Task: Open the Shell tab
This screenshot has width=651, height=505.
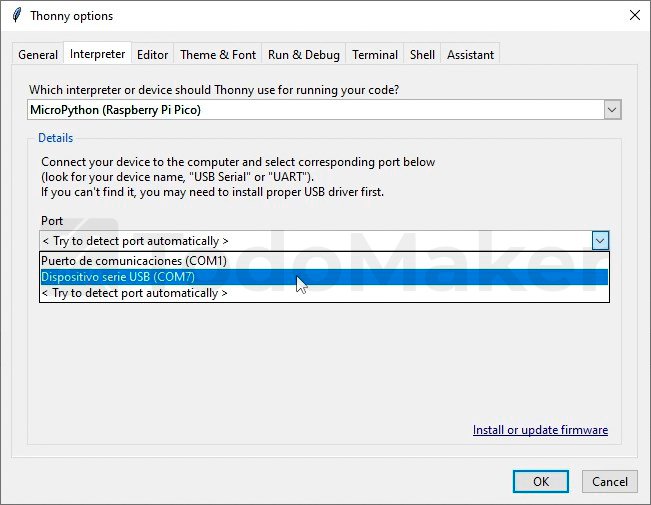Action: point(422,55)
